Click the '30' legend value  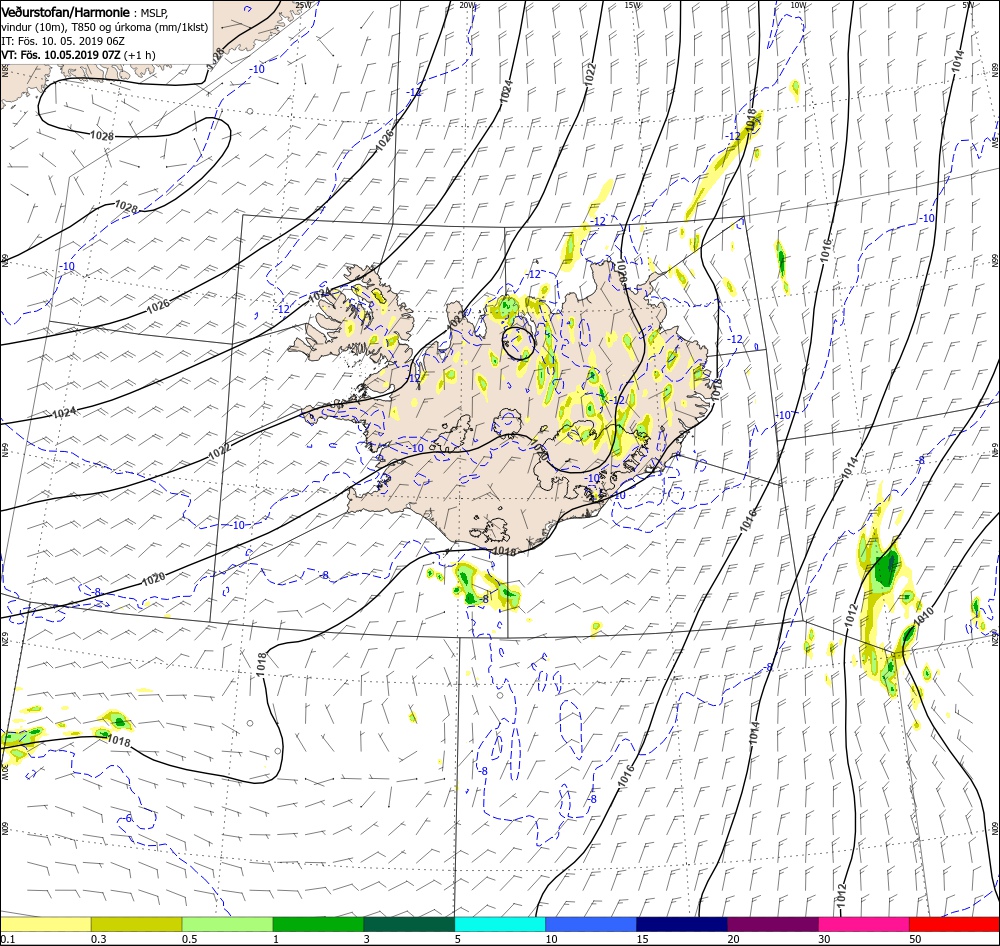click(x=824, y=939)
